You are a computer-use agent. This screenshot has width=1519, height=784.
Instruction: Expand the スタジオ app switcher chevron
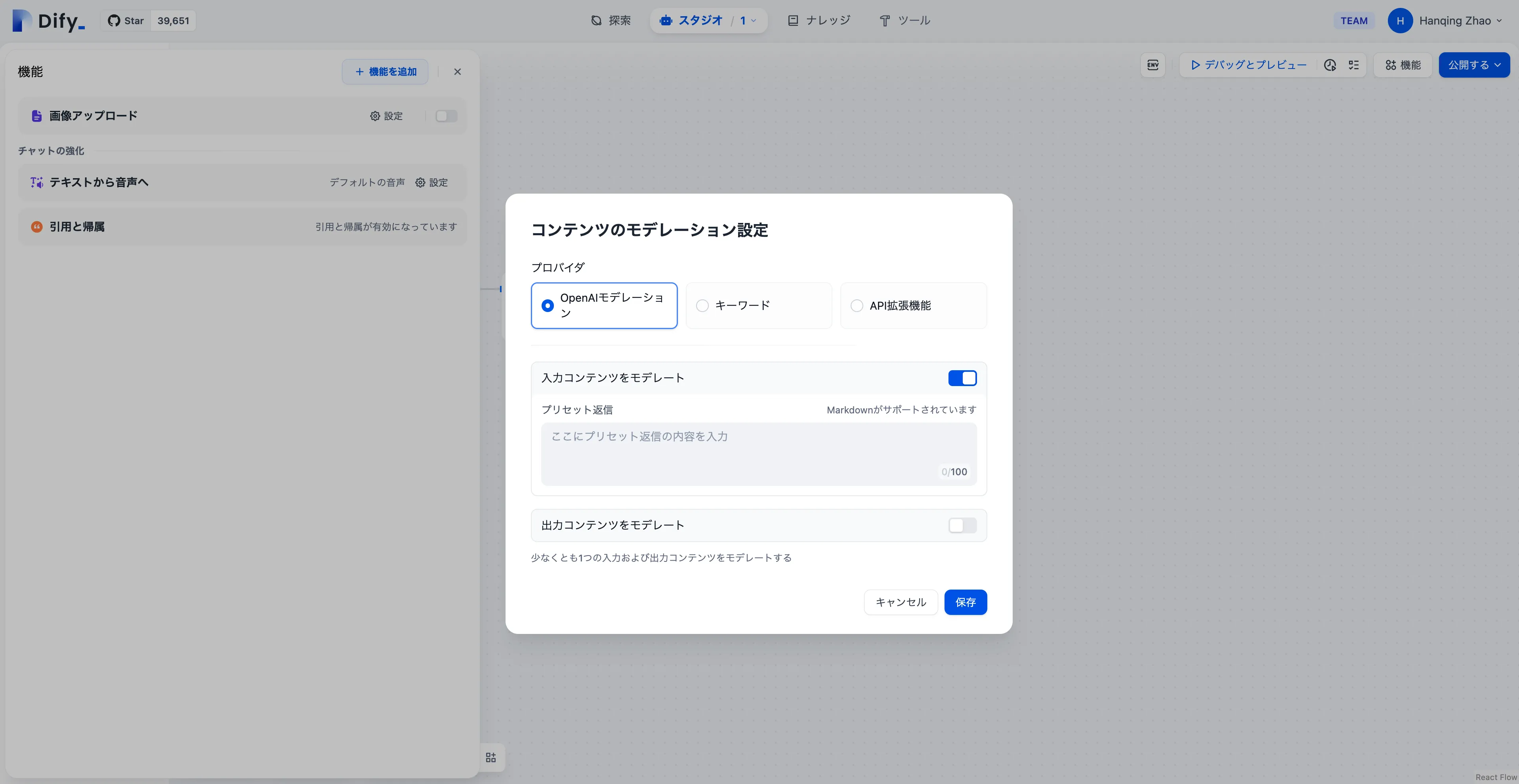(x=753, y=21)
